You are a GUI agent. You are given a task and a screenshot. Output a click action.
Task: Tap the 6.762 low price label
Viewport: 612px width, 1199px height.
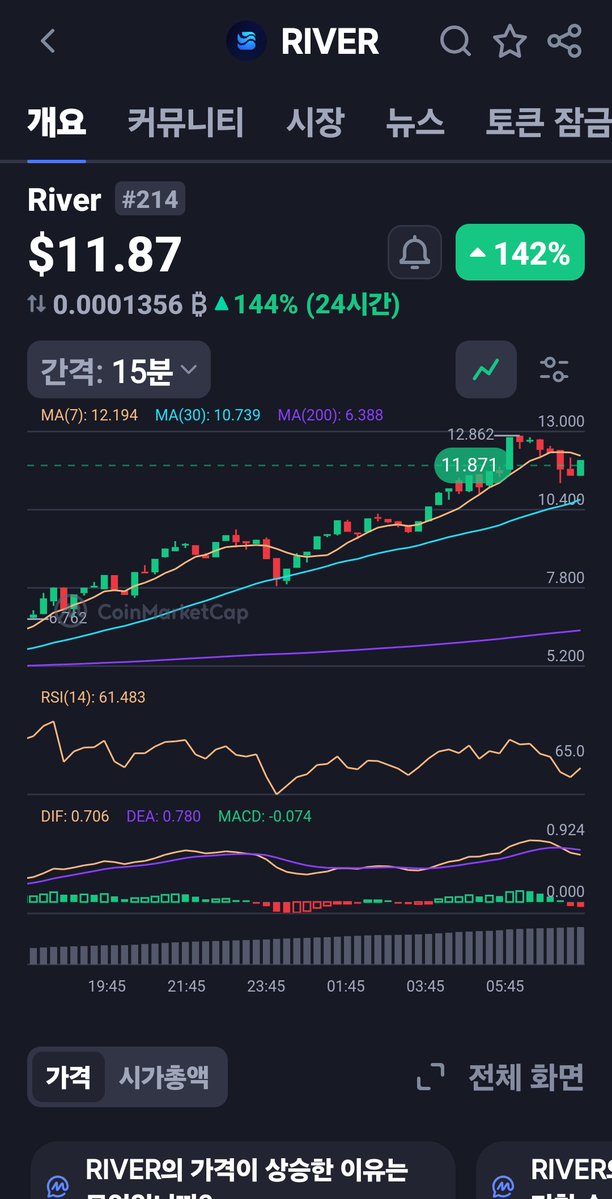click(x=68, y=618)
